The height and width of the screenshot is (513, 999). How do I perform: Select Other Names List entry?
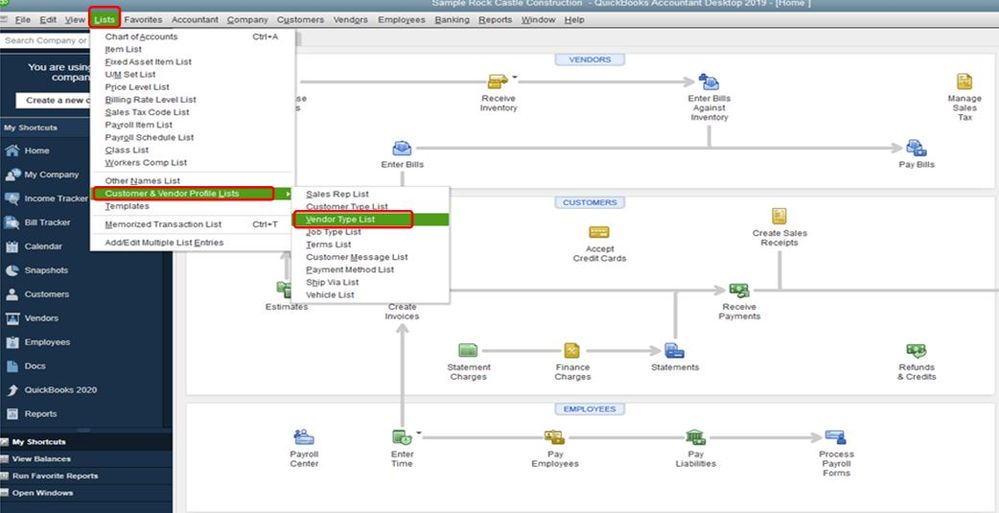(x=191, y=181)
